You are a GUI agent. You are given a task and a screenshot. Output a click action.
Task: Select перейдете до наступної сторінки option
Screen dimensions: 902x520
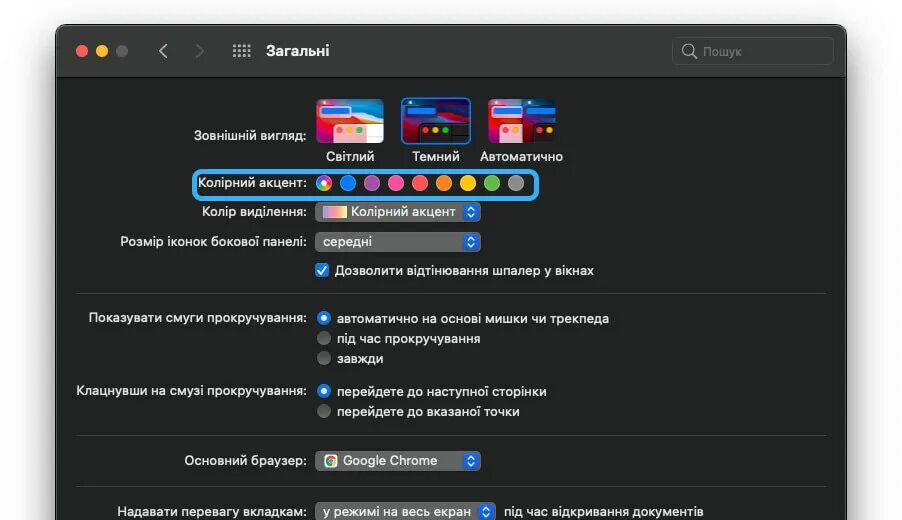[x=324, y=391]
